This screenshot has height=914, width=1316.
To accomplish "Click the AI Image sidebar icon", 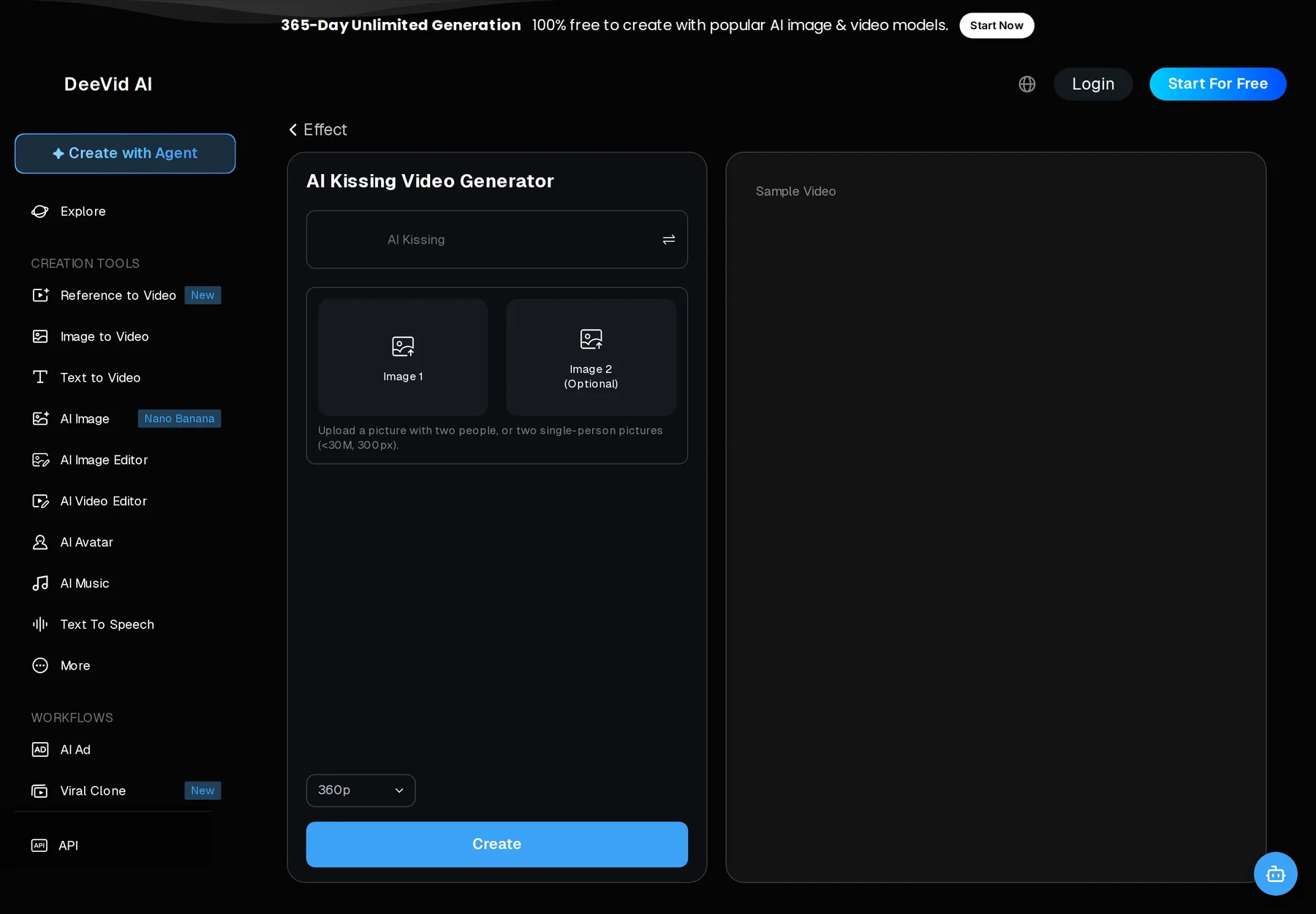I will (40, 418).
